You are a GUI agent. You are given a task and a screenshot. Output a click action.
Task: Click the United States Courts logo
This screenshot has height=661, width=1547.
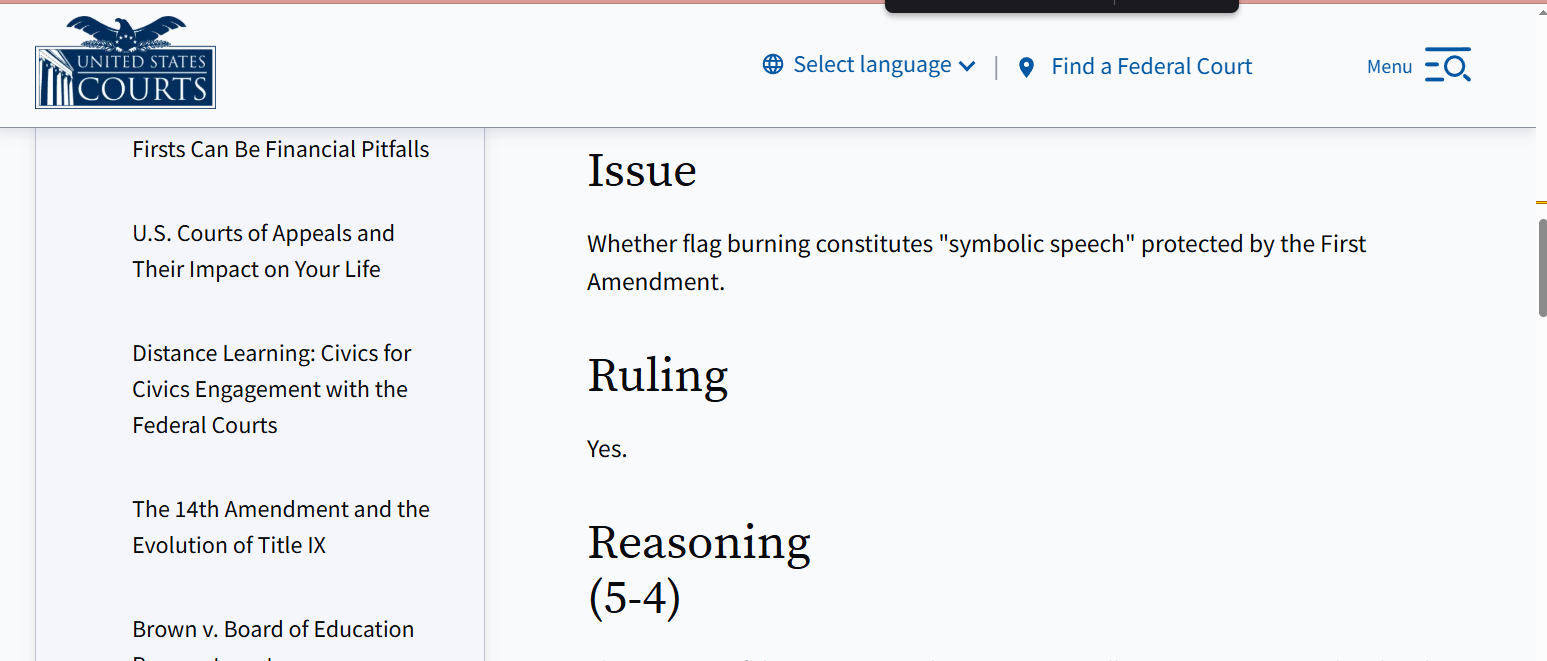coord(125,62)
